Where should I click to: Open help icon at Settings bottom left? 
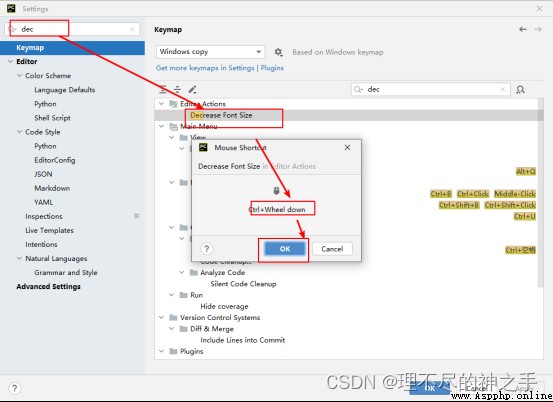click(14, 389)
